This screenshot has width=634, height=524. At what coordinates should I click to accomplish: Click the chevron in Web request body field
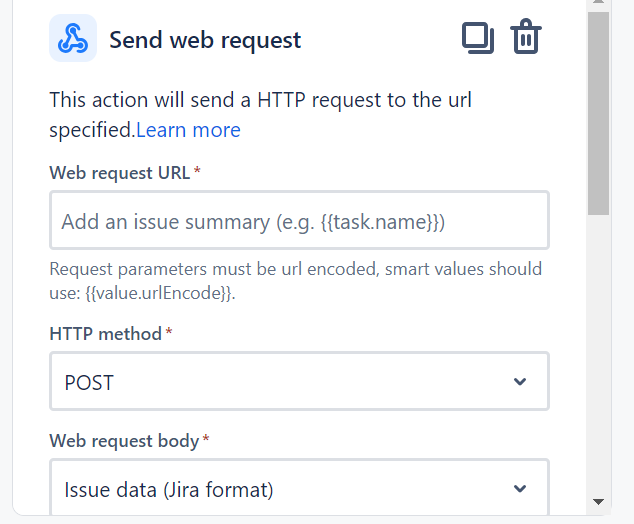pyautogui.click(x=520, y=488)
